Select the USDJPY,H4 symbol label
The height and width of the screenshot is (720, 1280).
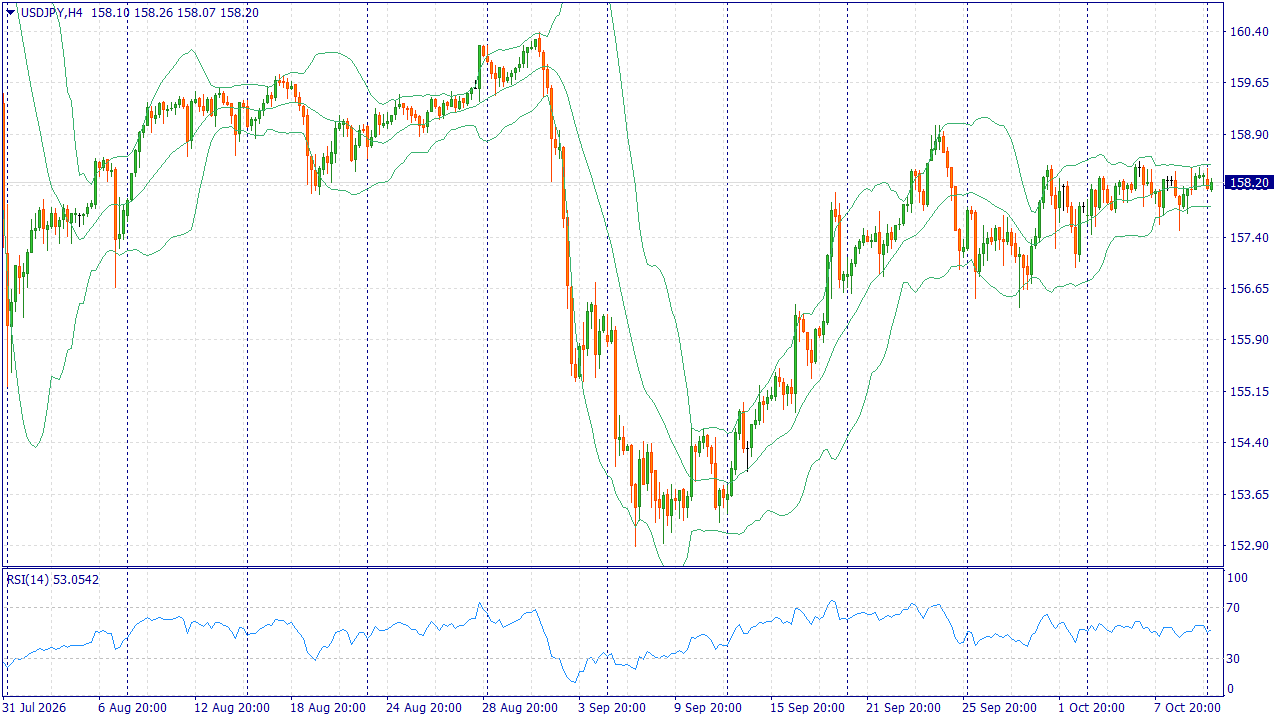[x=51, y=12]
